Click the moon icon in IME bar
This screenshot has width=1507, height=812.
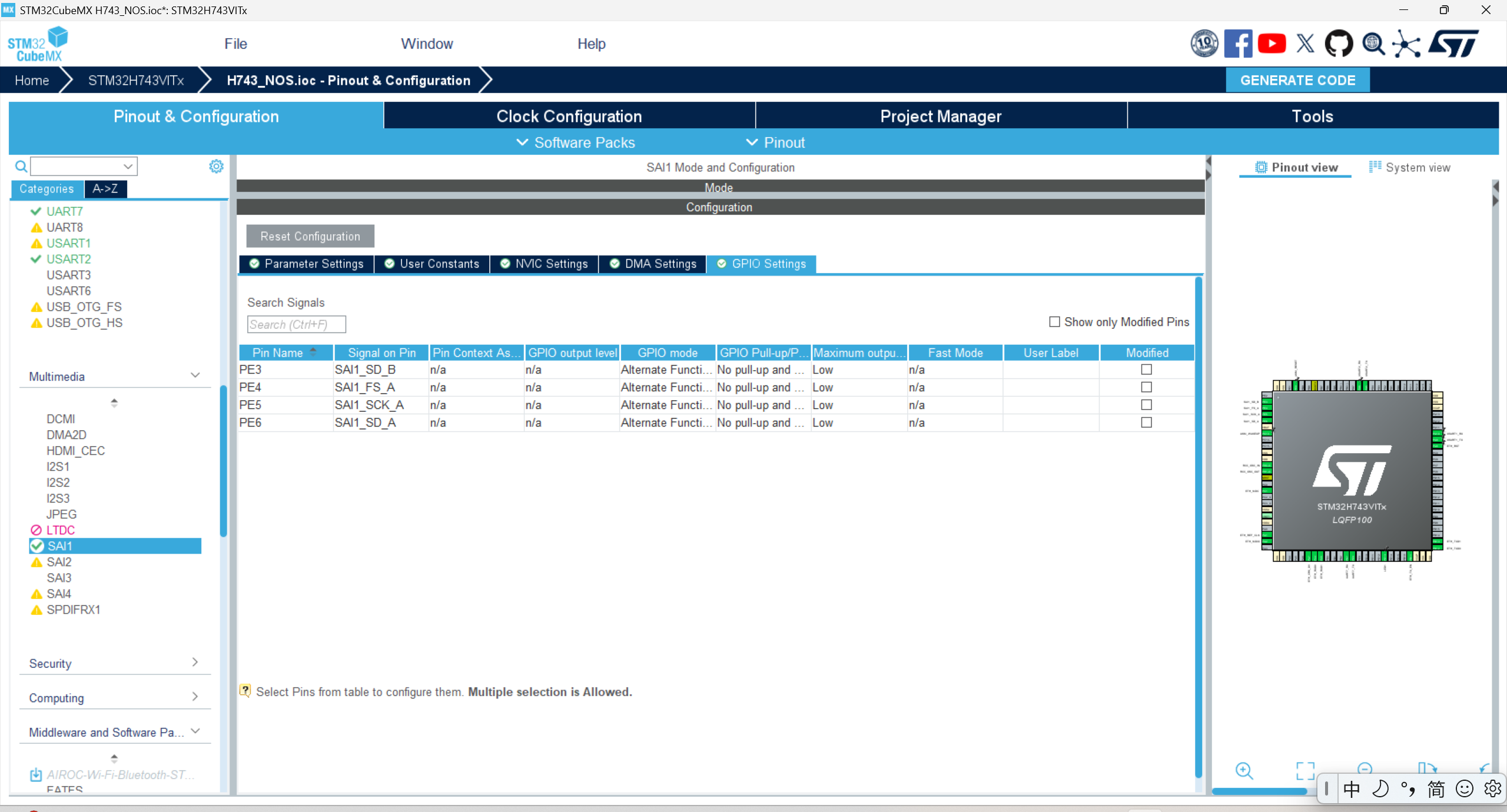(1380, 789)
